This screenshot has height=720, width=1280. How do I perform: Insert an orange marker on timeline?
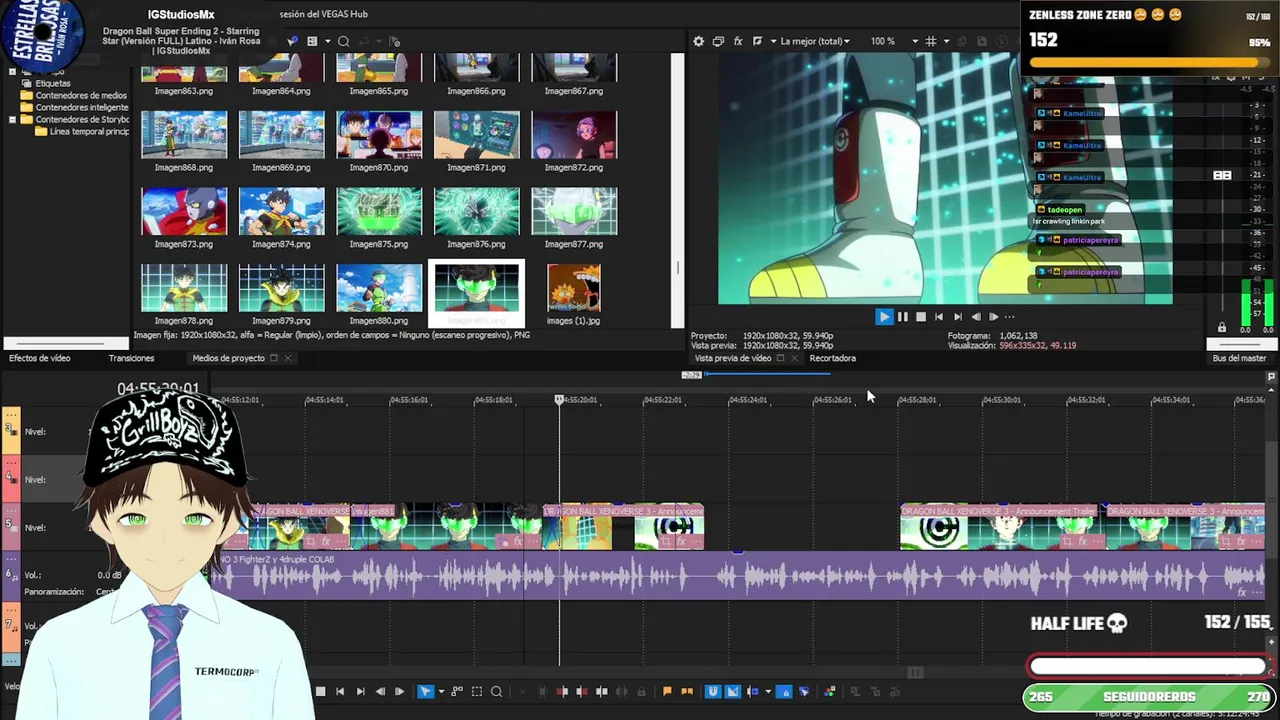(667, 691)
